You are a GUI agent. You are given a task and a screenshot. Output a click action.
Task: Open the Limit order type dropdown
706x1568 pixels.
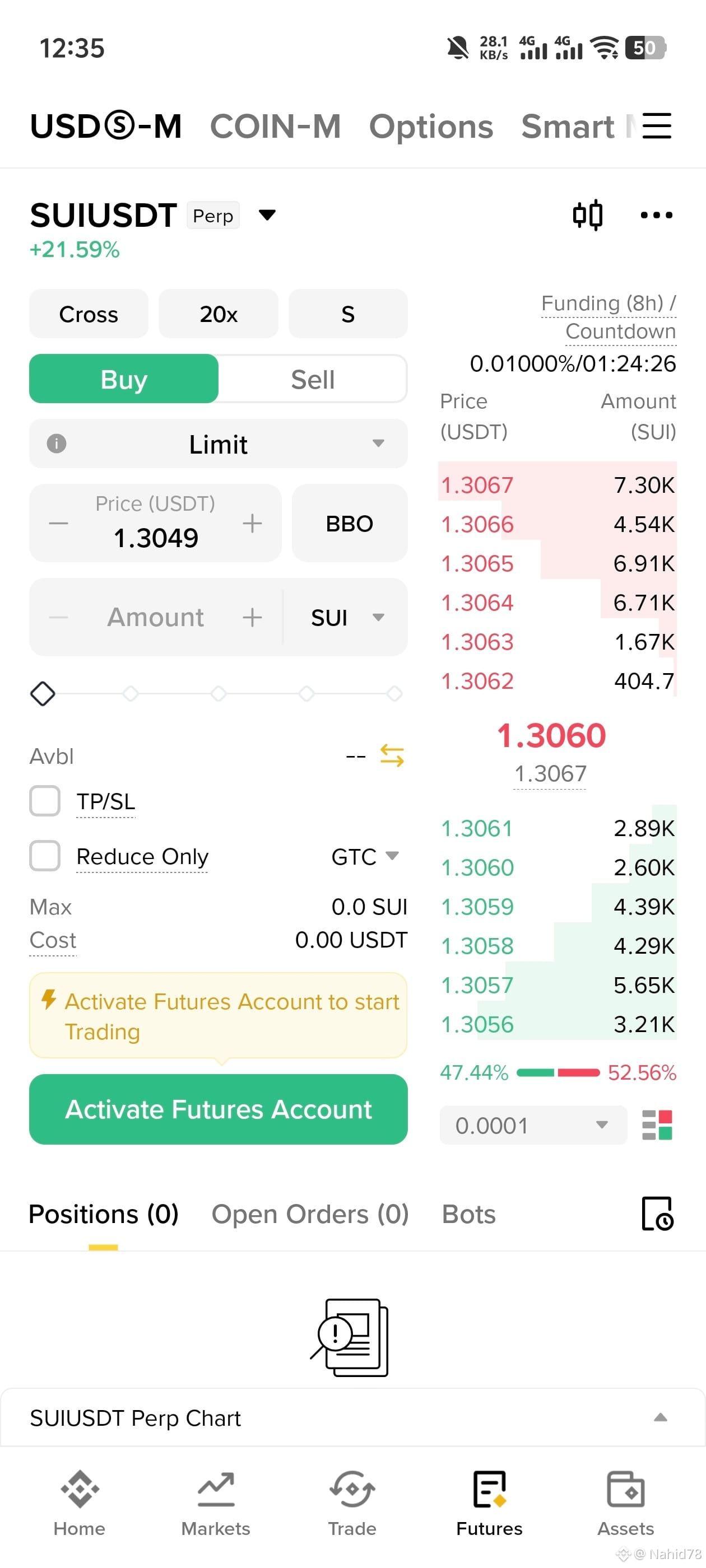[219, 444]
